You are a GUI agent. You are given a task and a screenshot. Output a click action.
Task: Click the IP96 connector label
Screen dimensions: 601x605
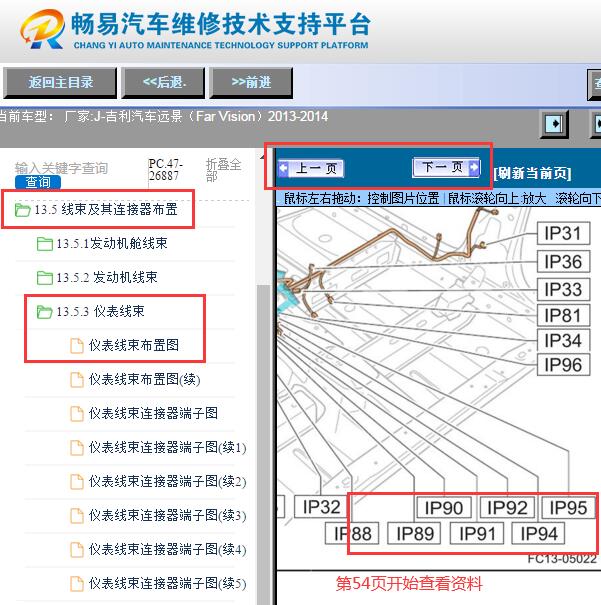click(x=563, y=365)
